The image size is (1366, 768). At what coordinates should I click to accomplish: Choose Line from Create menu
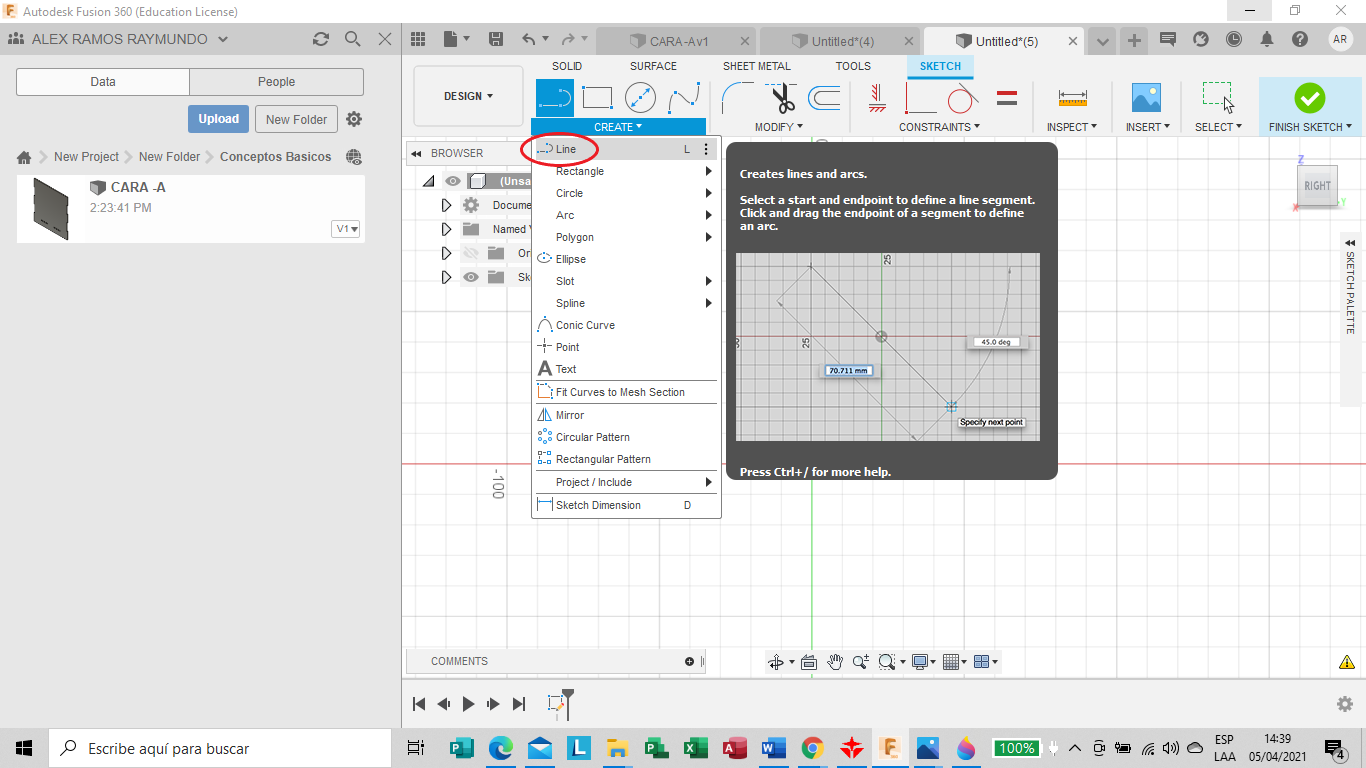coord(624,149)
